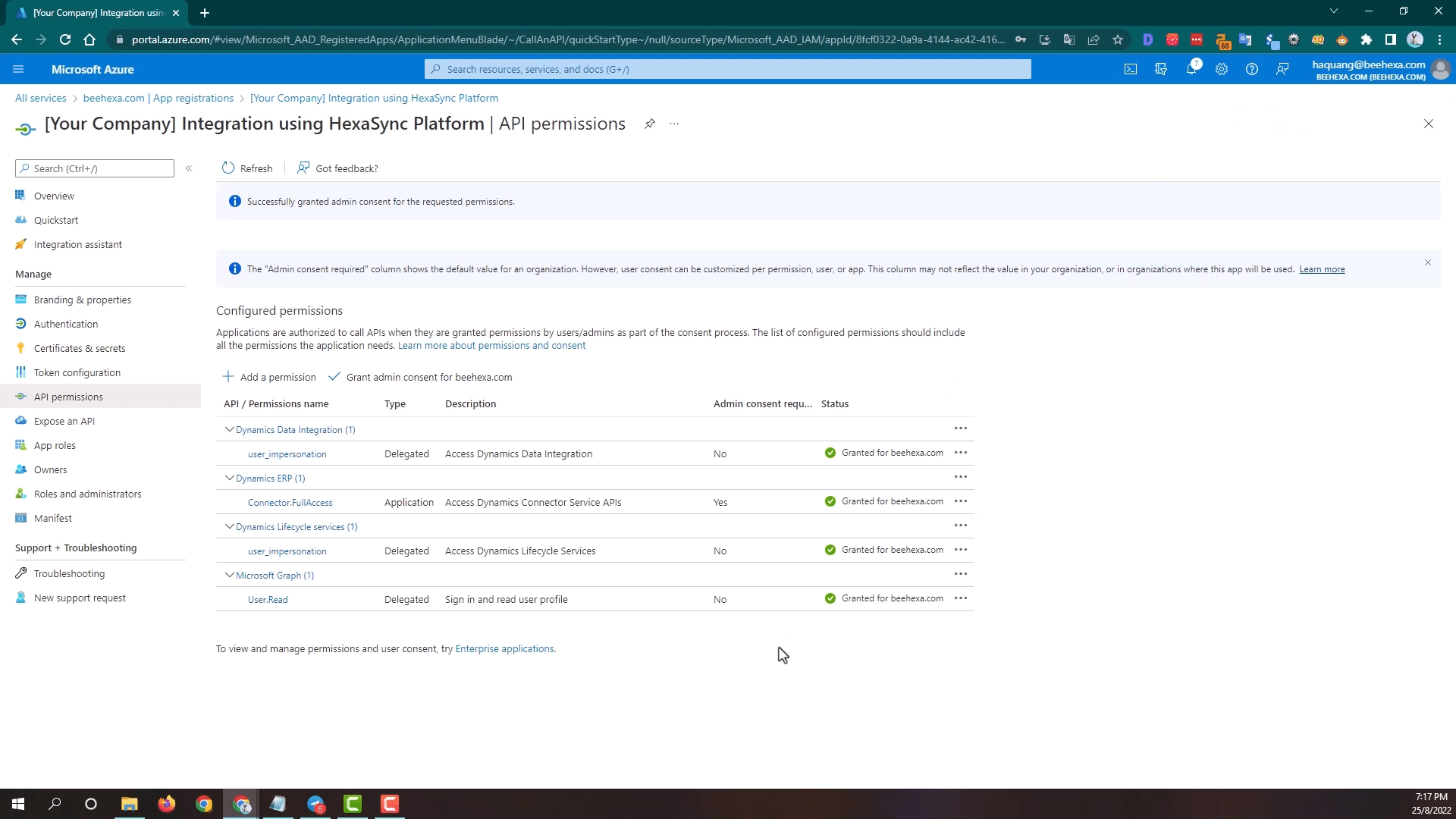Click the Got feedback? icon button
Screen dimensions: 1456x819
[303, 168]
